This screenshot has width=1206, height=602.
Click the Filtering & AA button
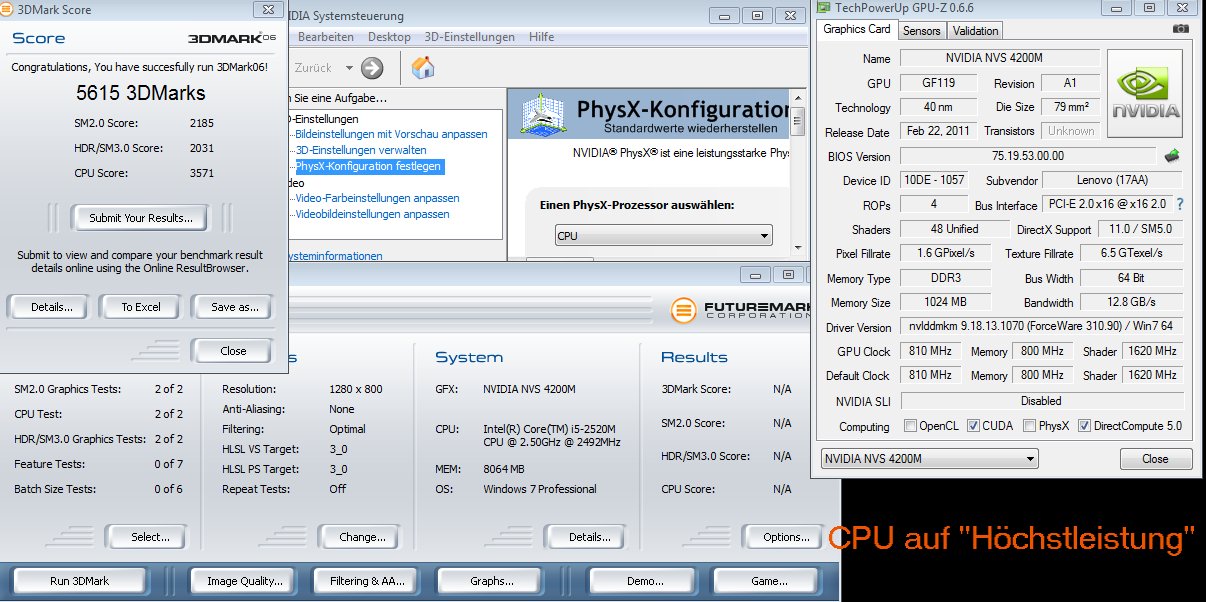(368, 581)
